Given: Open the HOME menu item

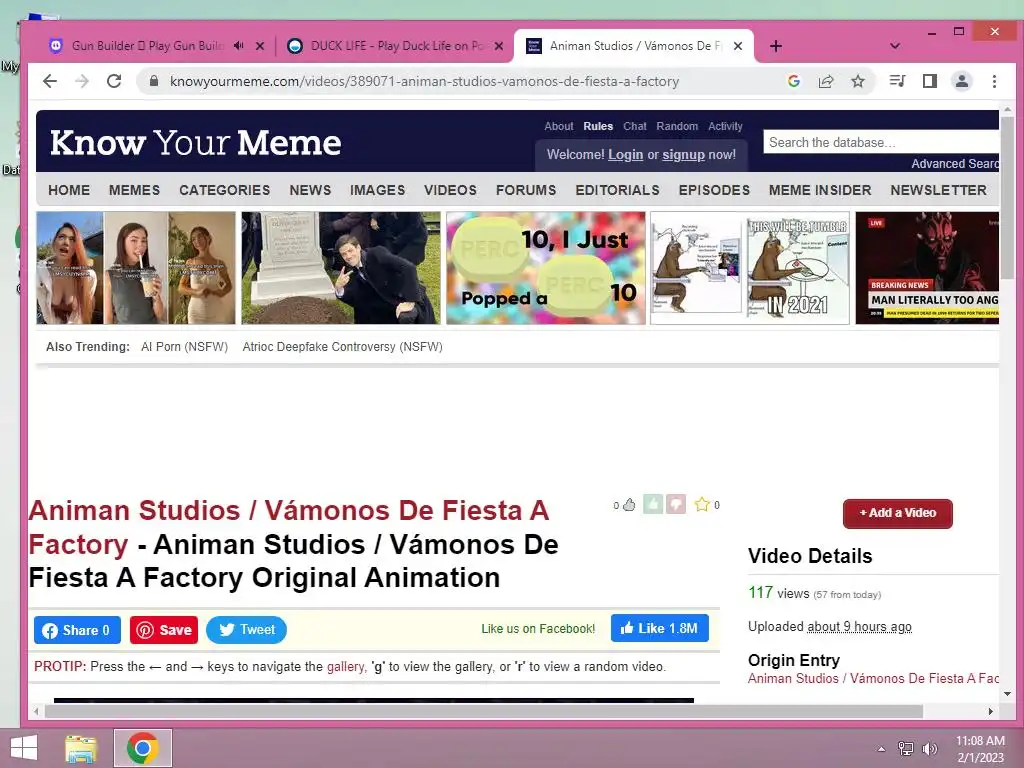Looking at the screenshot, I should pos(69,190).
